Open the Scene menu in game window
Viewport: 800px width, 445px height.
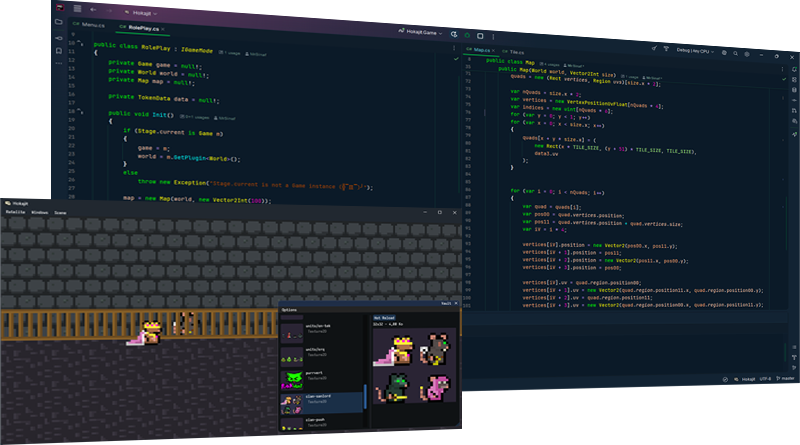tap(60, 213)
